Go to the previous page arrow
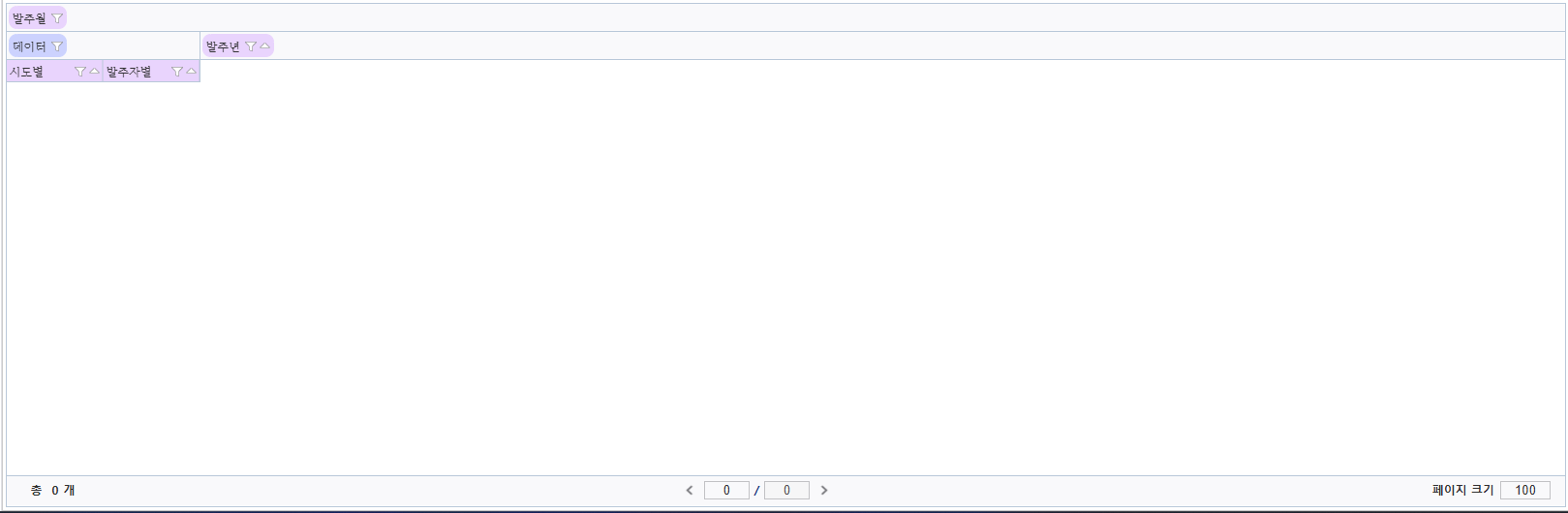1568x513 pixels. 690,491
